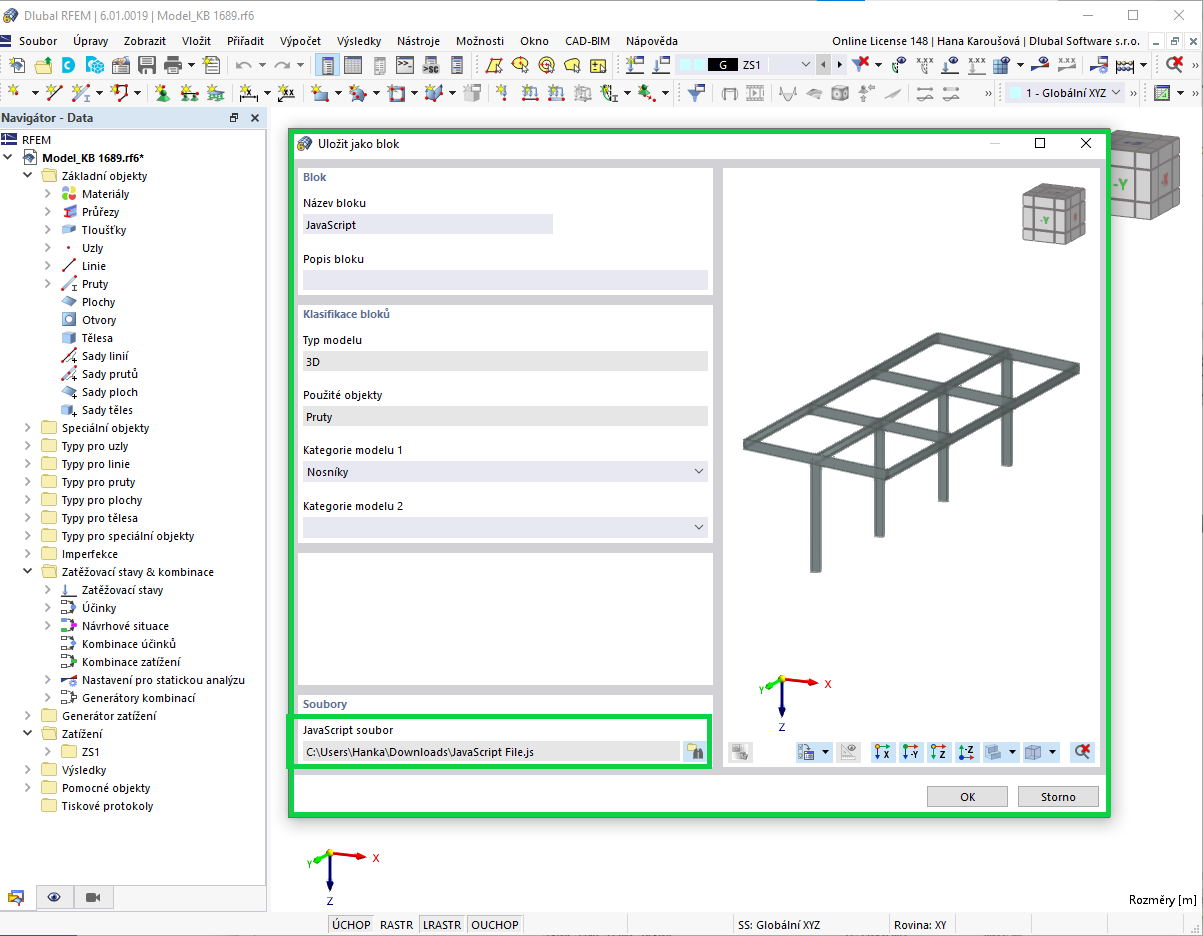Open the CAD-BIM menu
The height and width of the screenshot is (936, 1203).
coord(586,41)
